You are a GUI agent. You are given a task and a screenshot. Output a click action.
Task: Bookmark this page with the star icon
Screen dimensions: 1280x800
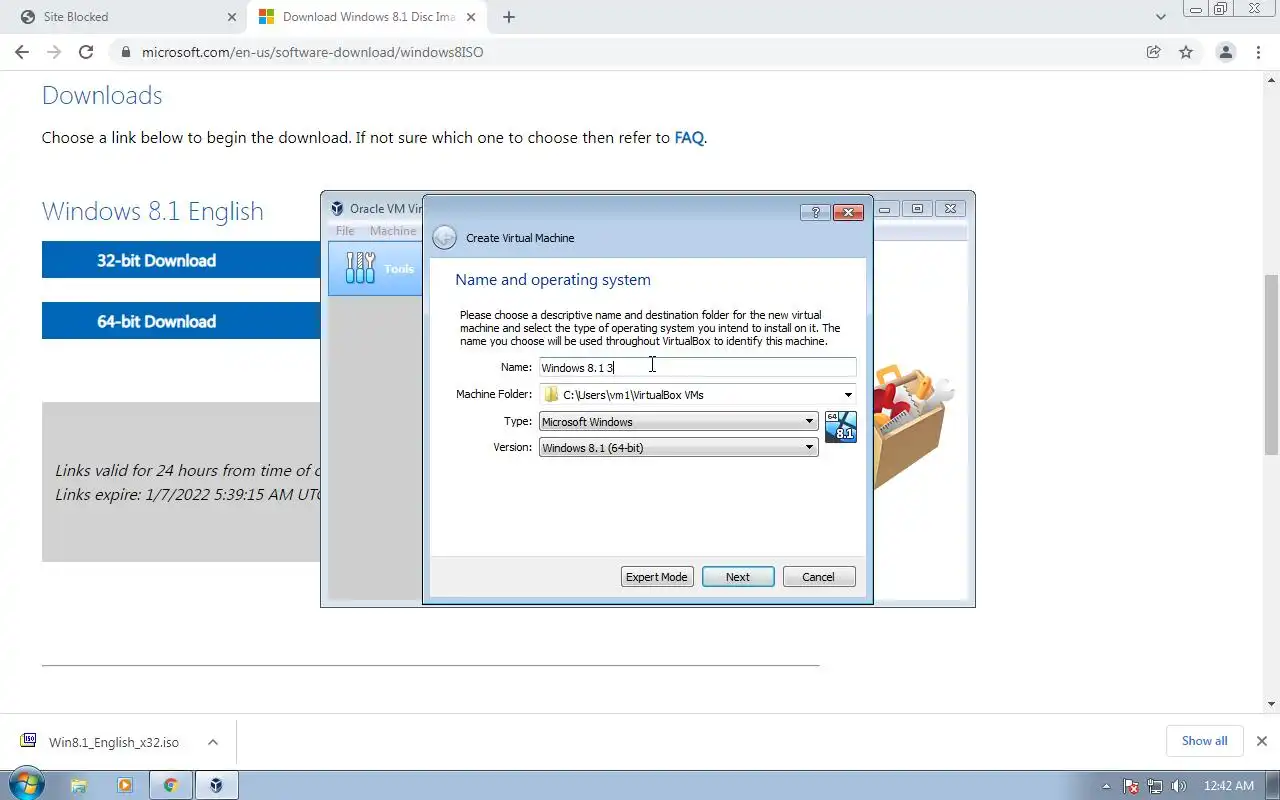1186,52
